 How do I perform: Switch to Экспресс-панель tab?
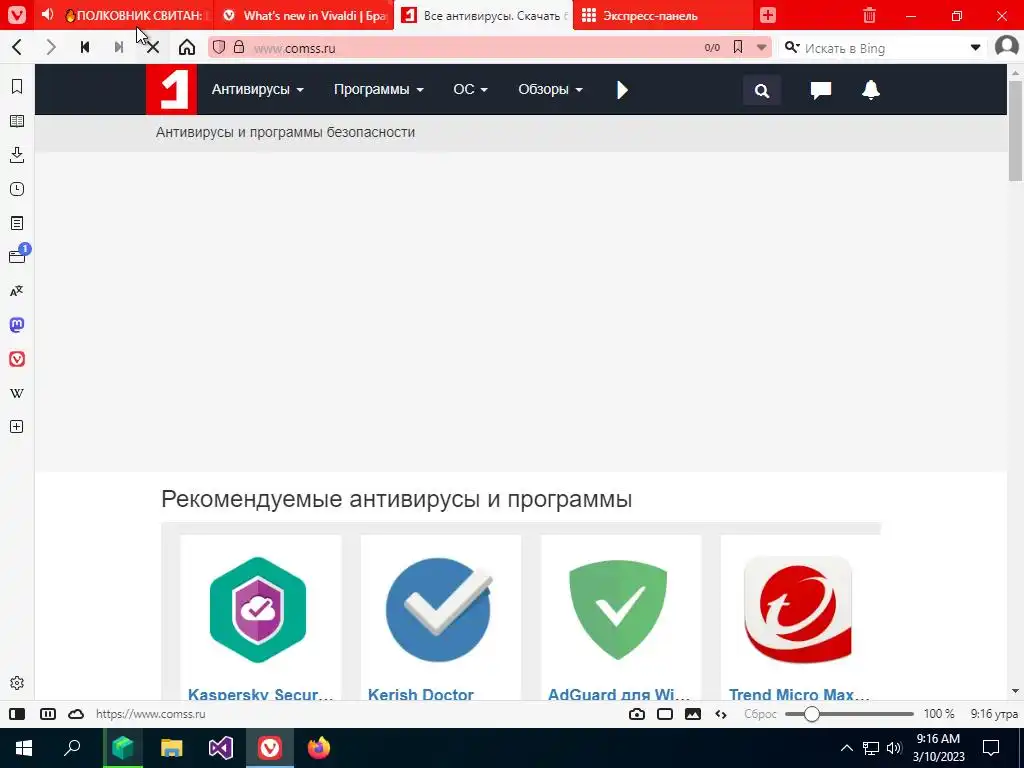[x=662, y=15]
